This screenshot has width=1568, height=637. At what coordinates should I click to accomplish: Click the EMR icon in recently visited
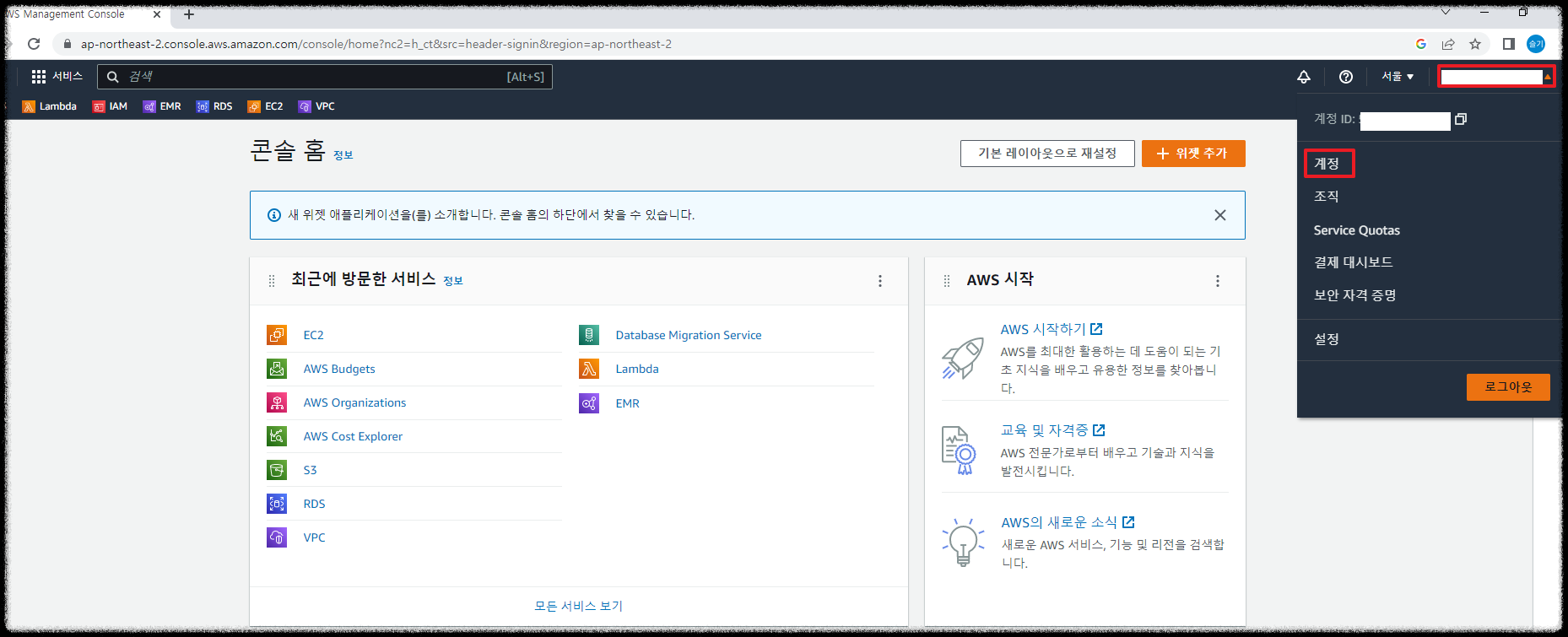pos(589,403)
